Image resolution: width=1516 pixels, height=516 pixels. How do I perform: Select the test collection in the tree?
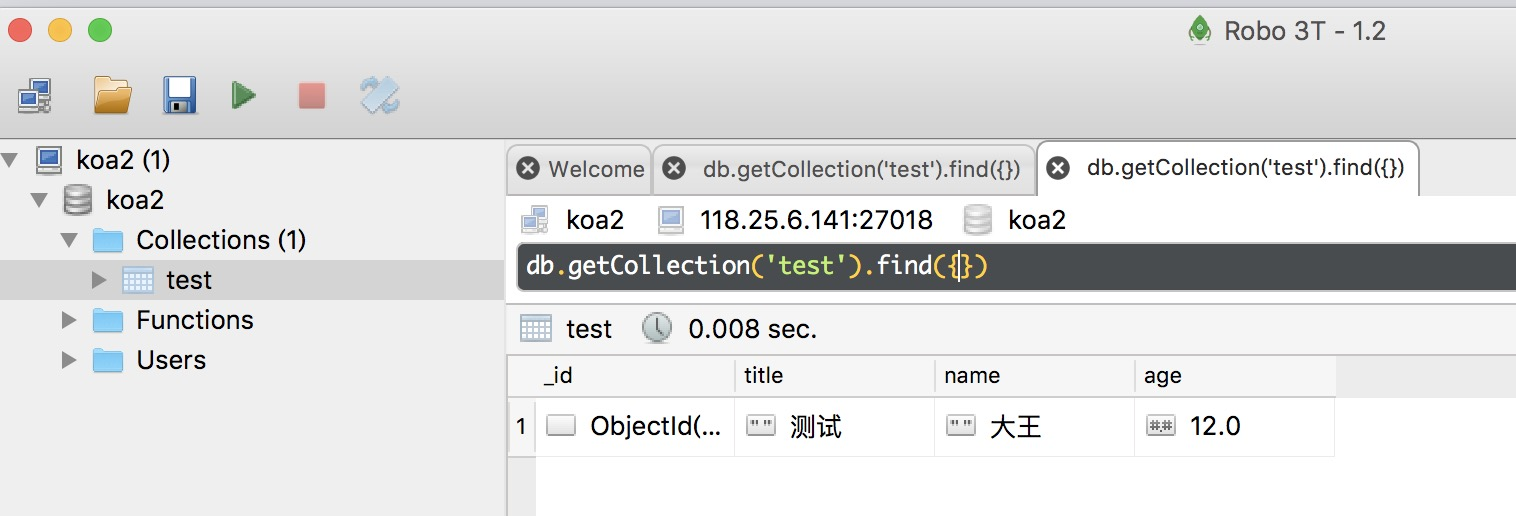189,280
